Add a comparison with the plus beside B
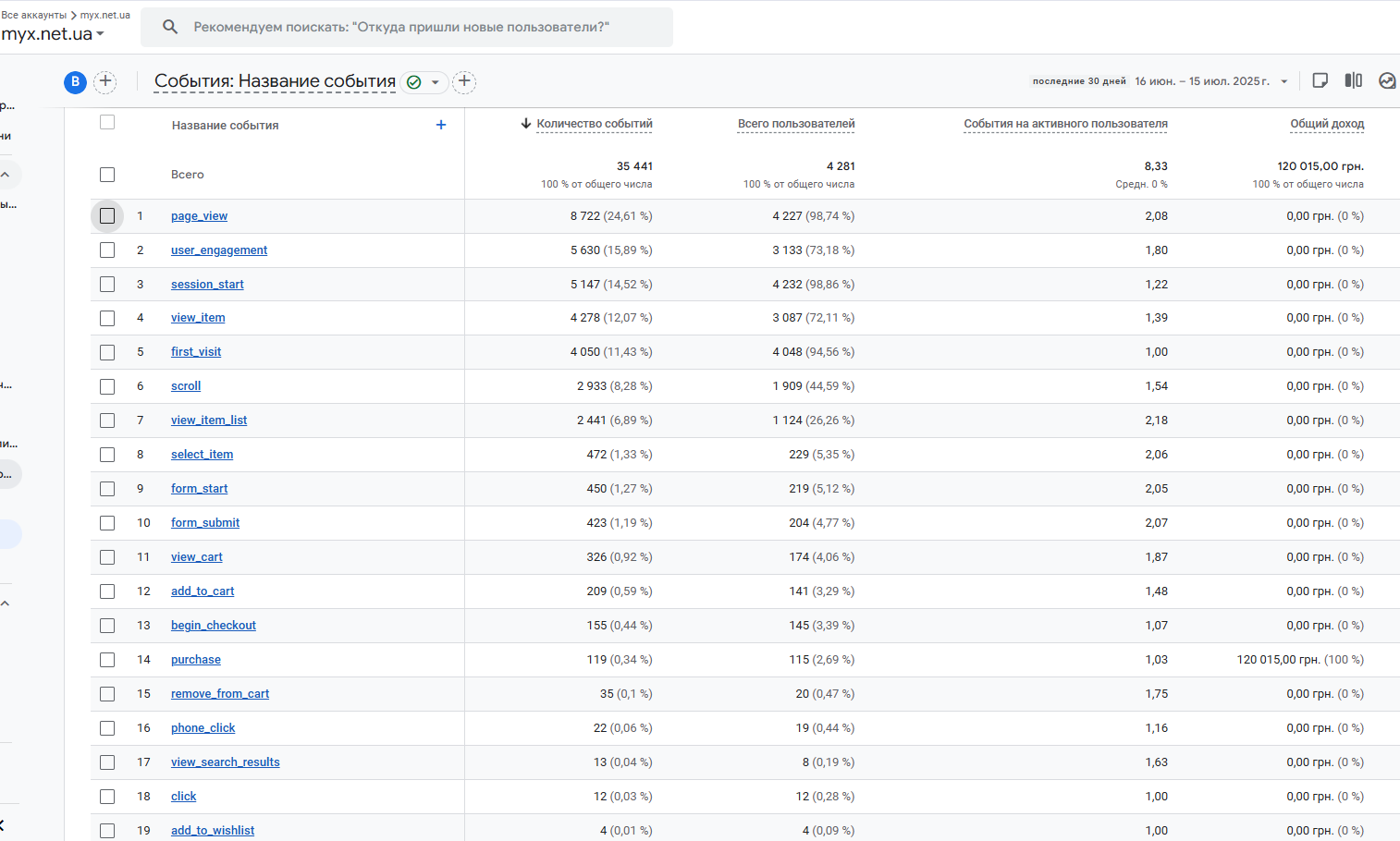 pos(105,81)
